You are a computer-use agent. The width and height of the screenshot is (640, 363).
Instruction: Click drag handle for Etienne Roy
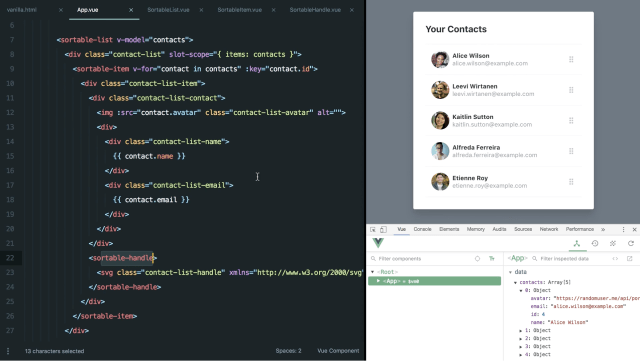click(x=571, y=182)
